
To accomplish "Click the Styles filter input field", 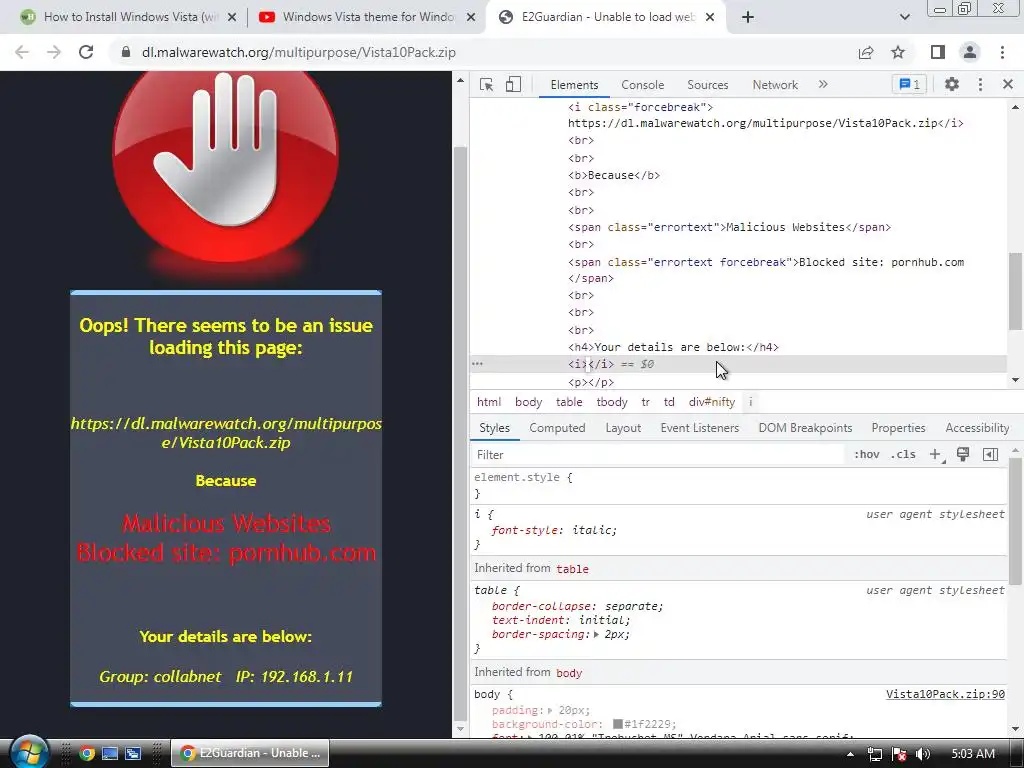I will 658,455.
